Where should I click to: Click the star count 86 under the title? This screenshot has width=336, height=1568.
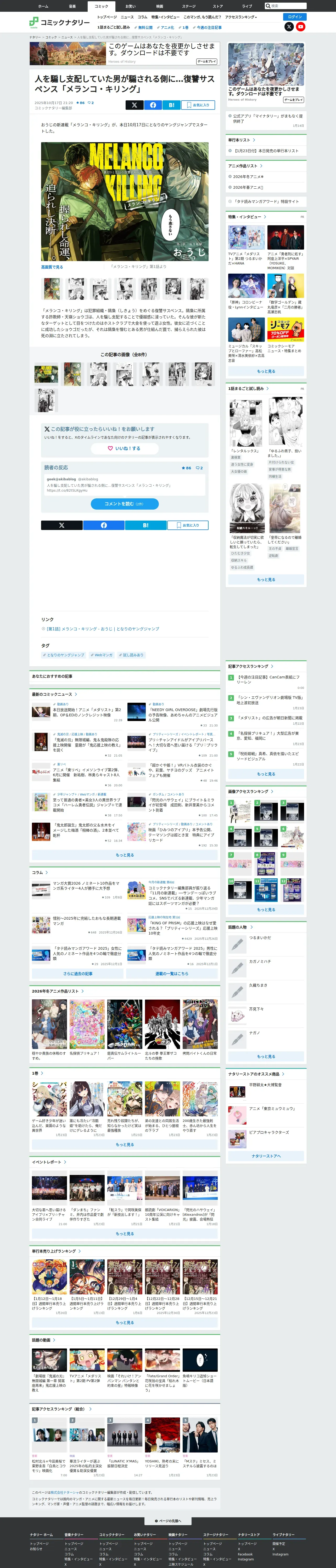(81, 103)
